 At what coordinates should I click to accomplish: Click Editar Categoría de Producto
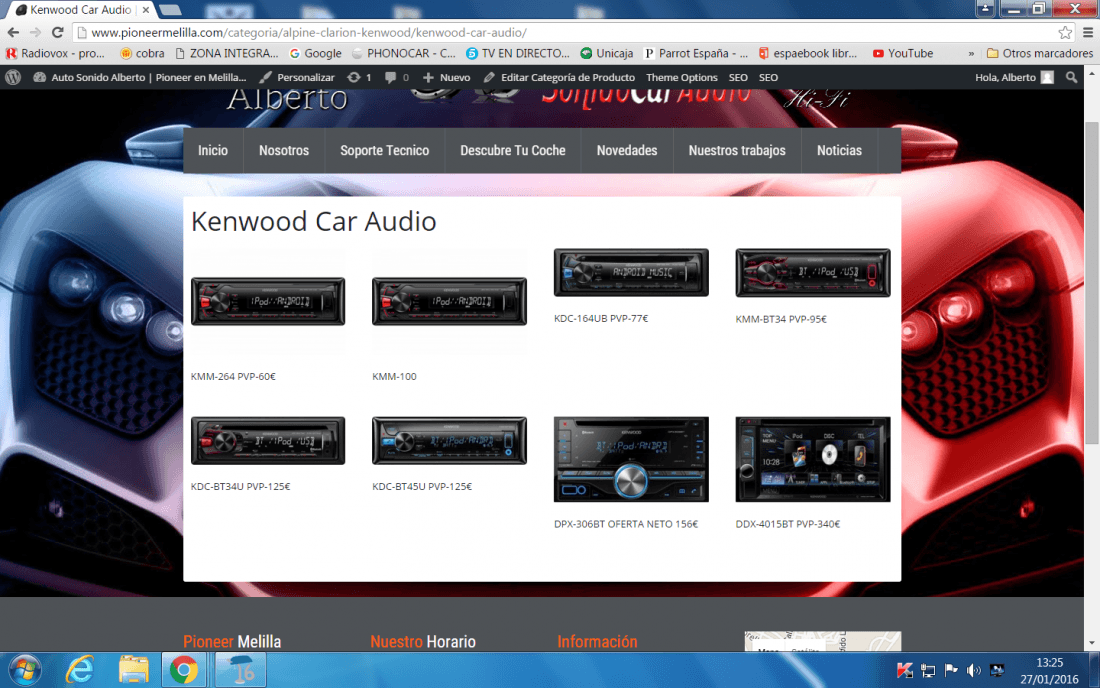tap(559, 77)
